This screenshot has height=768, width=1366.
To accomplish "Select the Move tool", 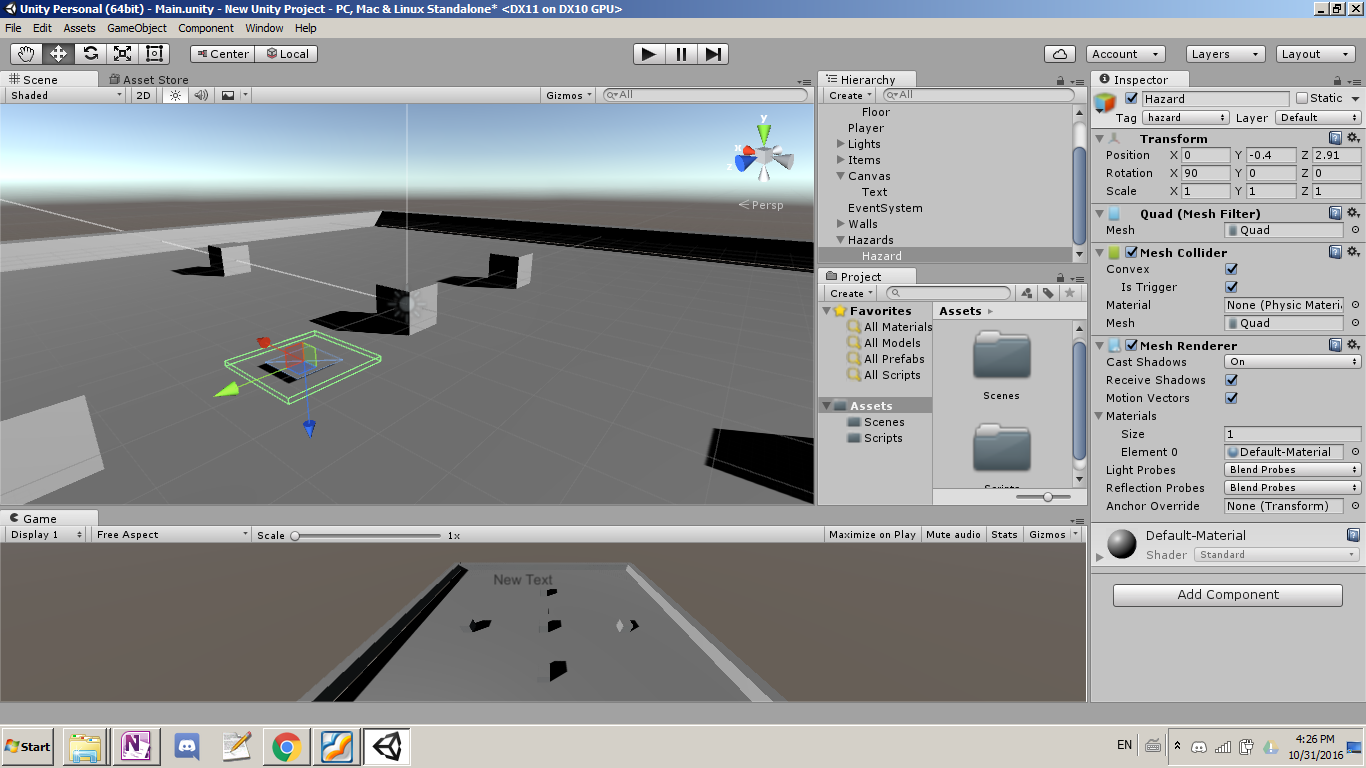I will point(57,54).
